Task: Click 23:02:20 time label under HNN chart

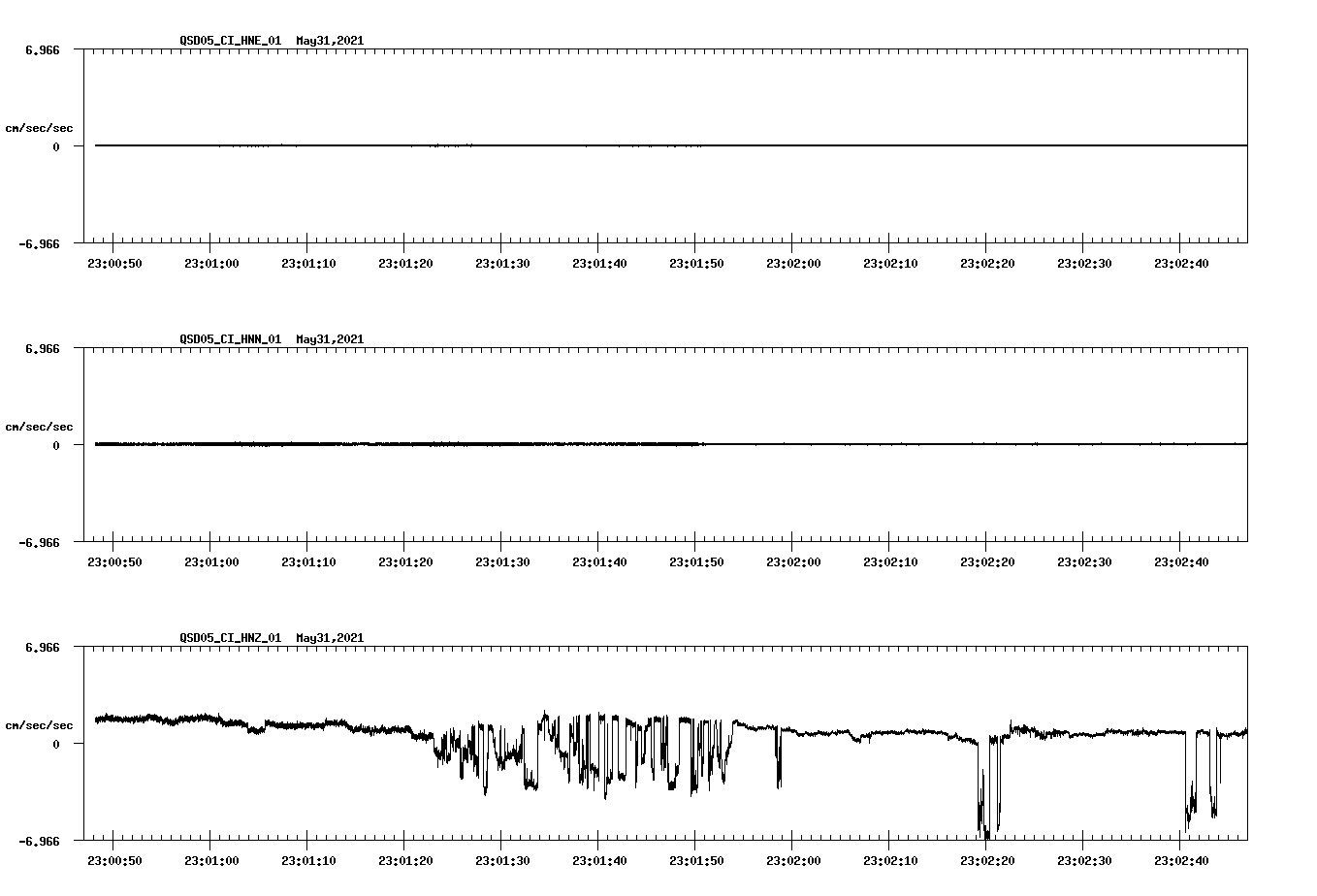Action: tap(987, 562)
